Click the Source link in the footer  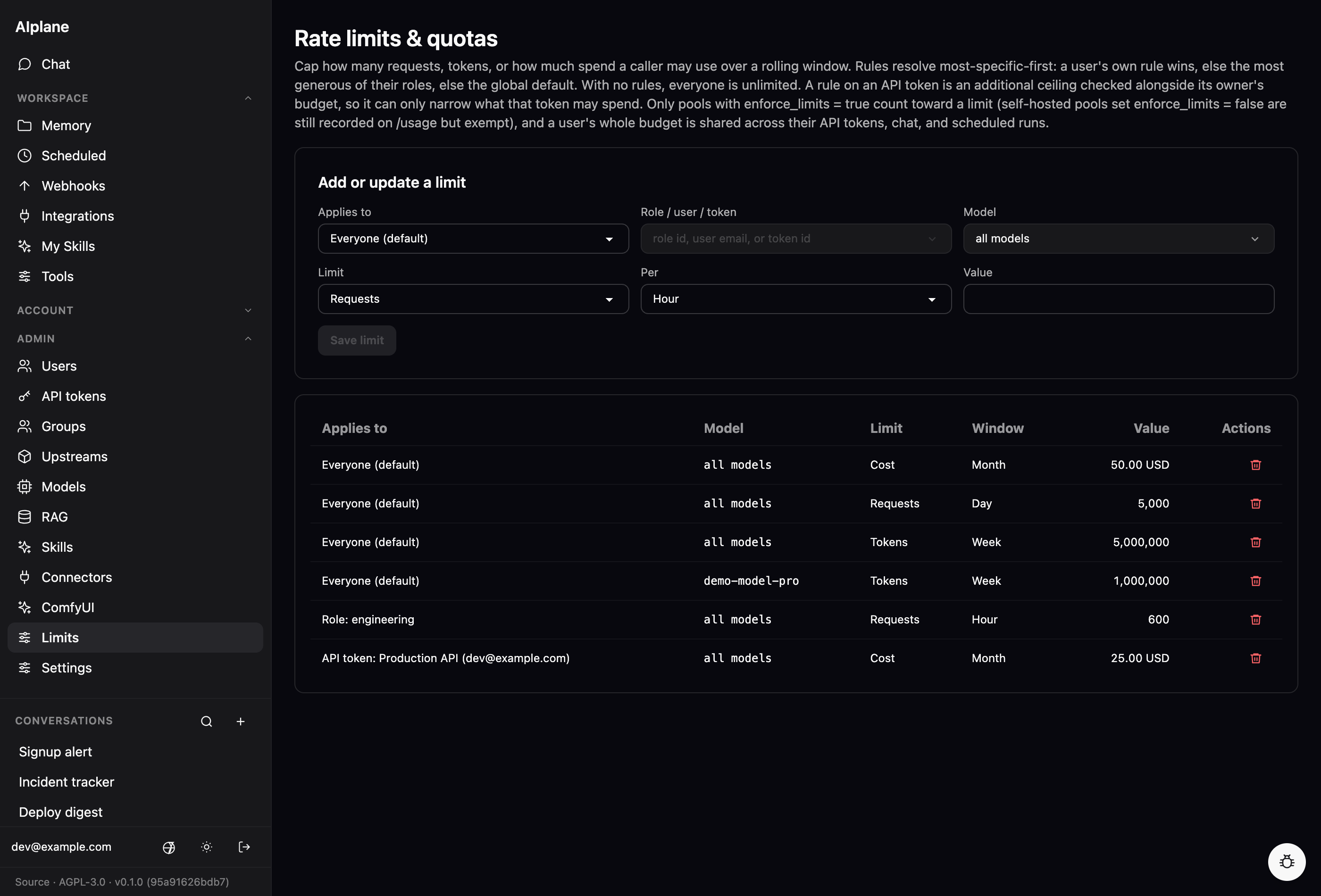[x=33, y=882]
